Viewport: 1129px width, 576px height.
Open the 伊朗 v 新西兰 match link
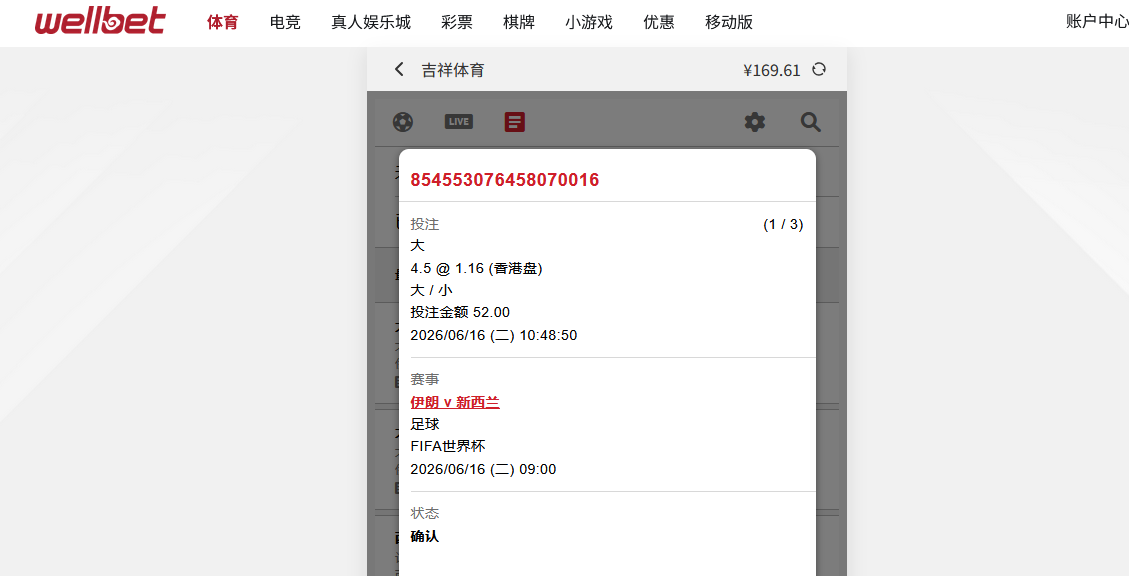pyautogui.click(x=455, y=402)
